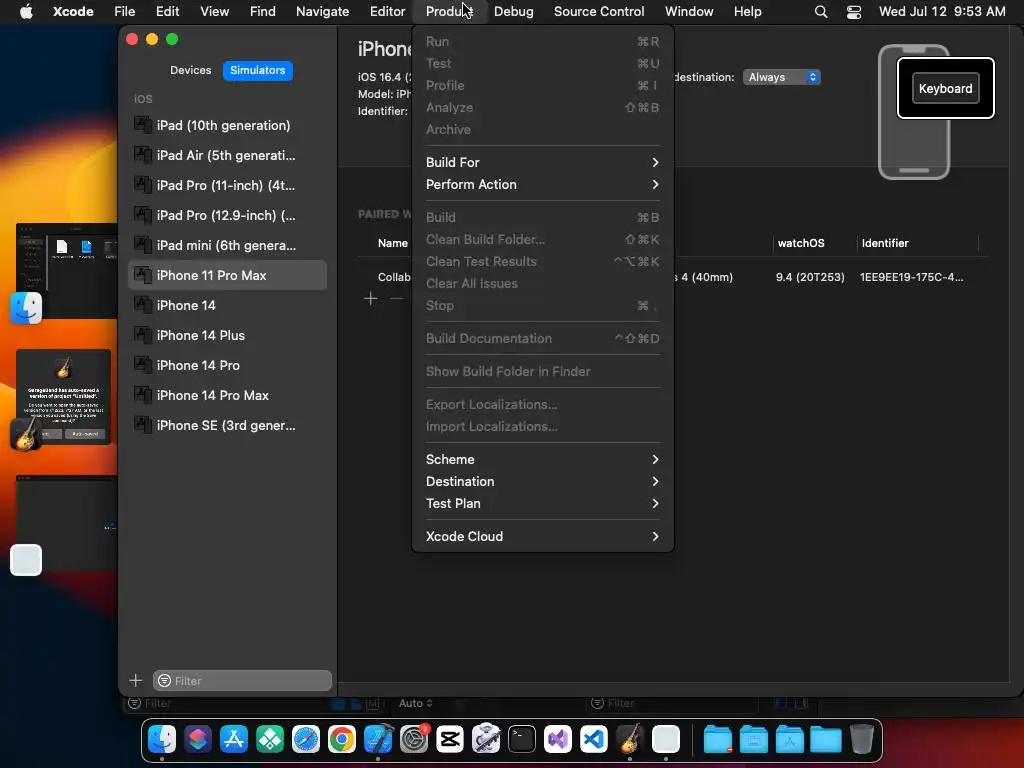Expand the Xcode Cloud submenu
The width and height of the screenshot is (1024, 768).
(x=543, y=536)
